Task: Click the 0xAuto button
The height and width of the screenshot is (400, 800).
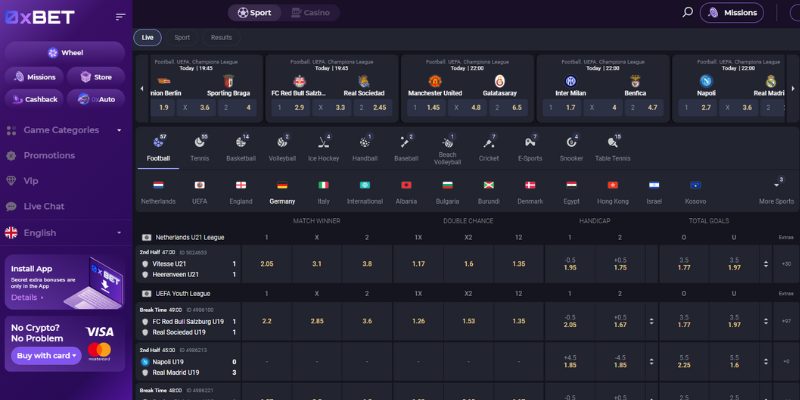Action: click(95, 99)
